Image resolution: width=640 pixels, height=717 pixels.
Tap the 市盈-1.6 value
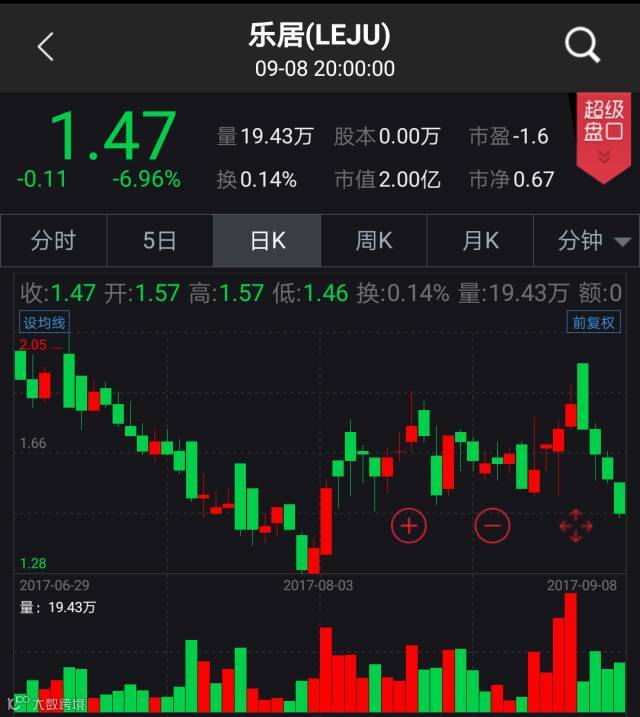click(x=509, y=136)
